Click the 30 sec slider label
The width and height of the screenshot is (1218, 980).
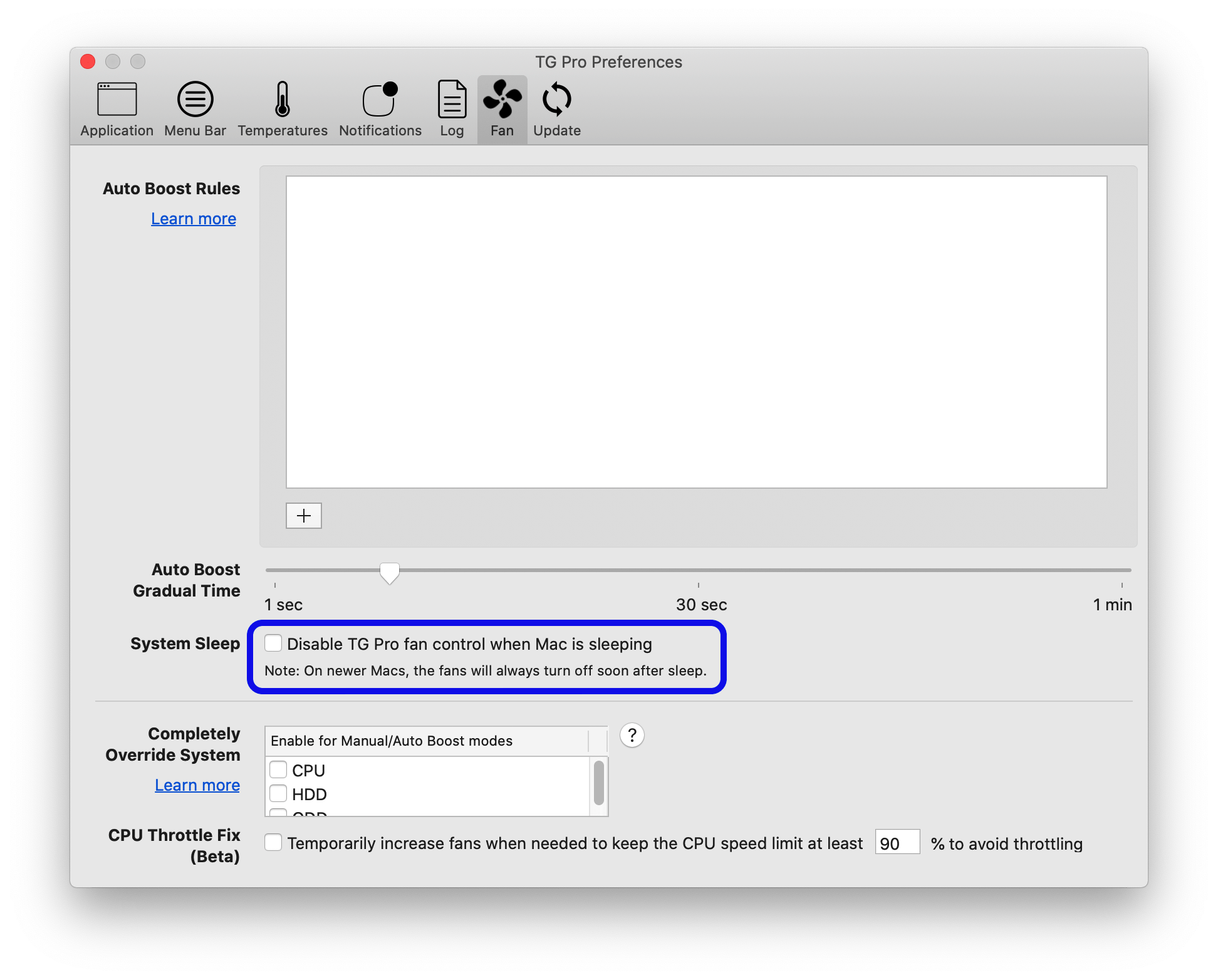tap(701, 605)
